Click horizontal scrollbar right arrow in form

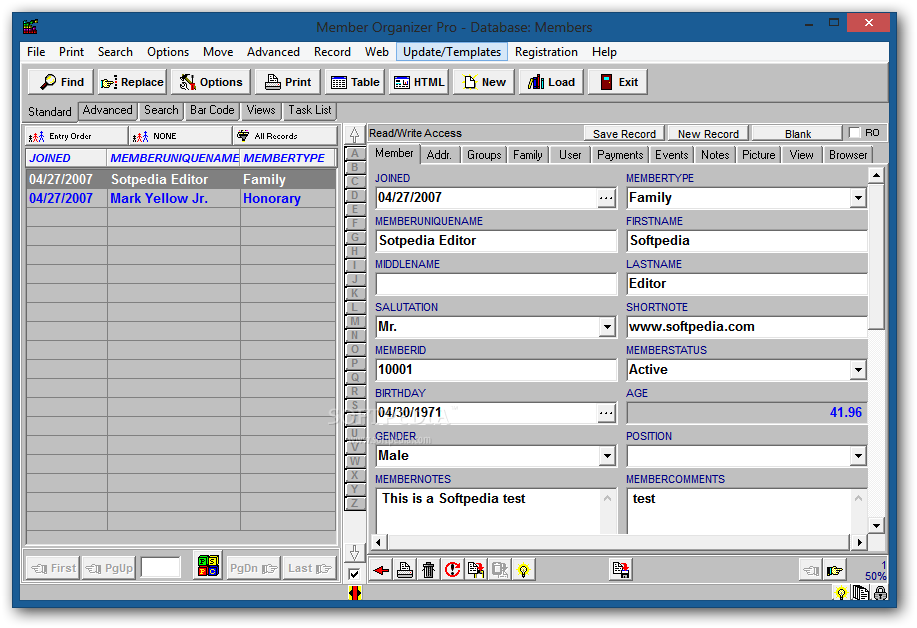click(859, 542)
